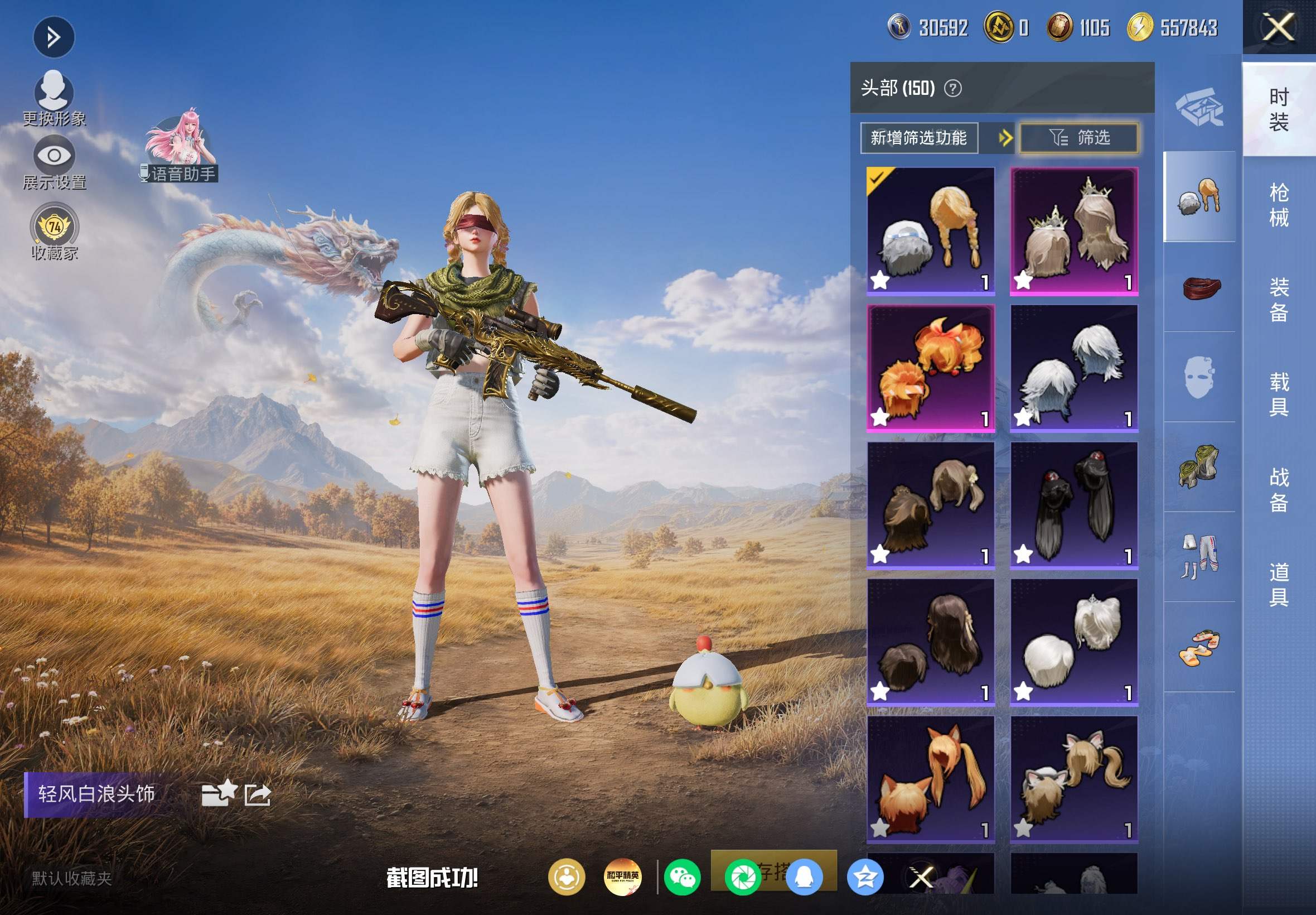Click the silver coin currency icon
The height and width of the screenshot is (915, 1316).
click(899, 27)
